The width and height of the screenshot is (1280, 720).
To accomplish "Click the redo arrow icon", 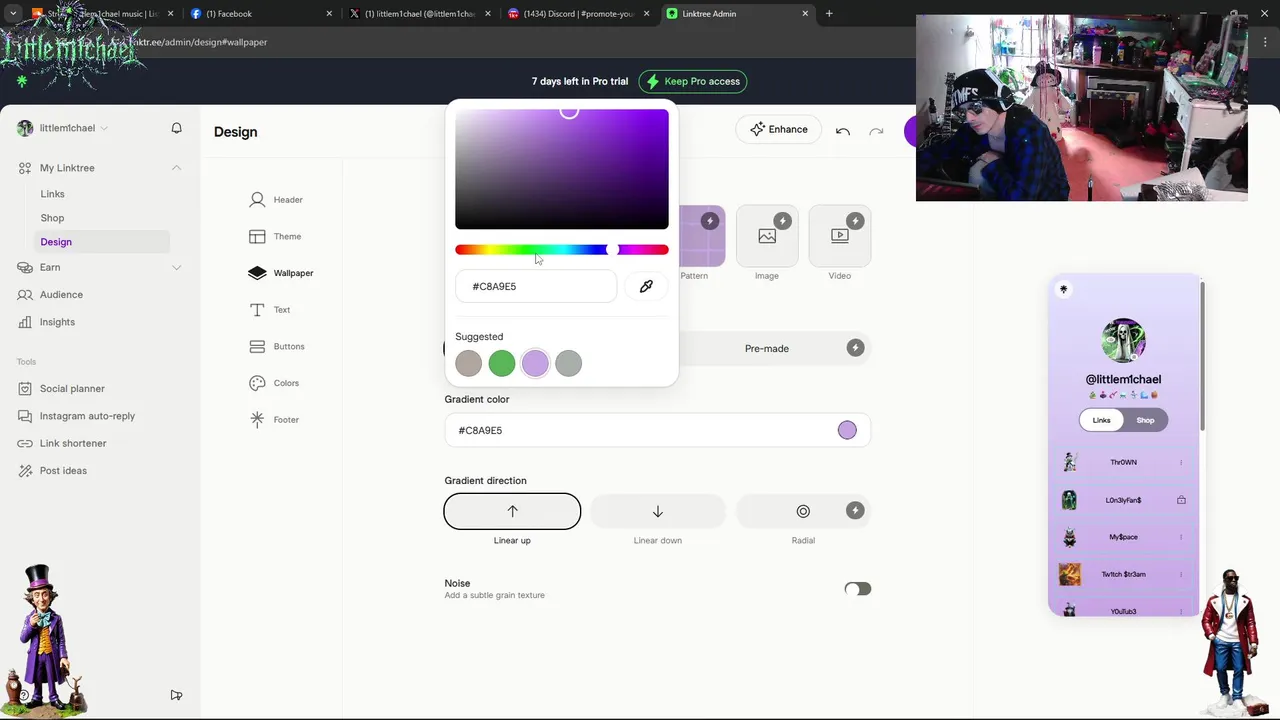I will [876, 131].
